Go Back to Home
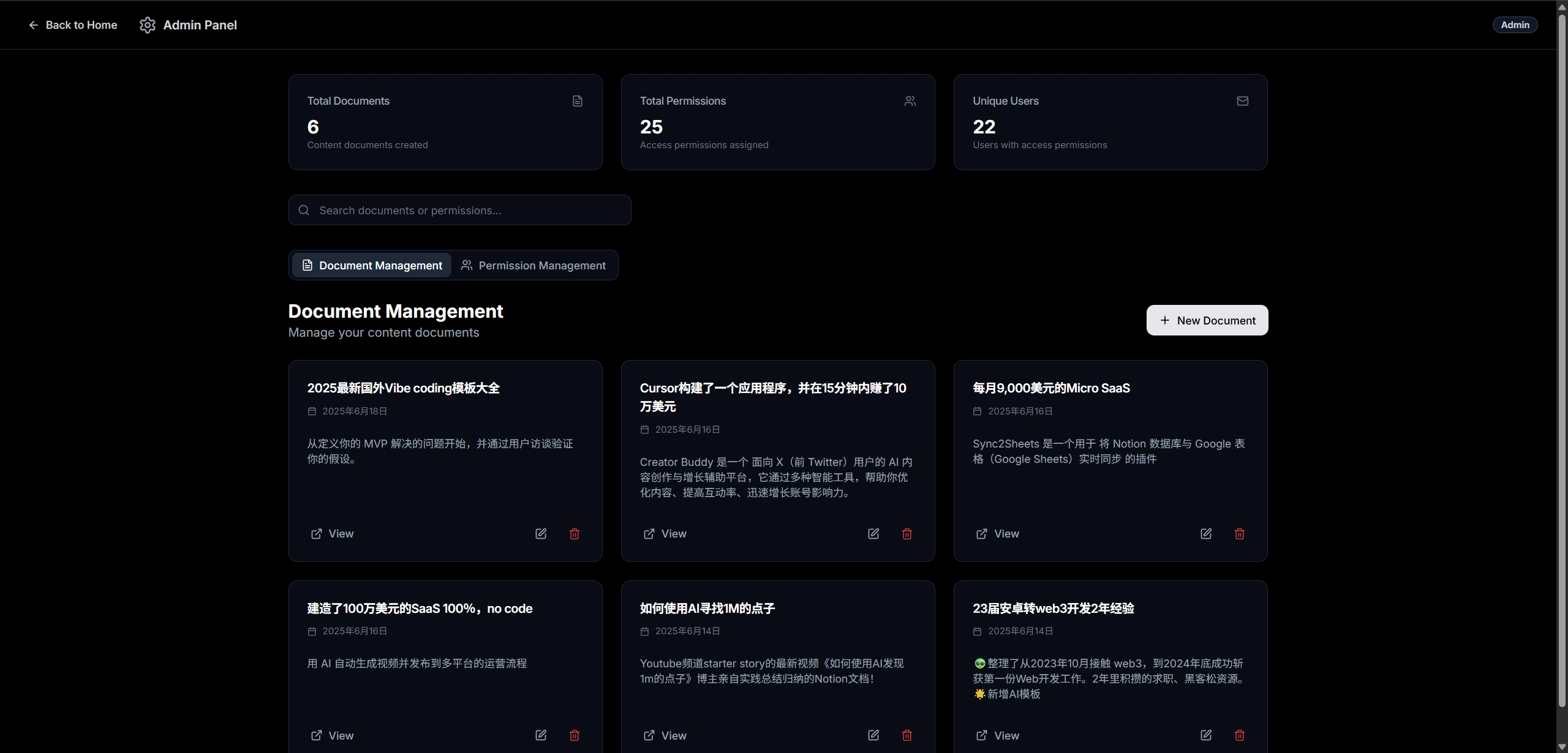Image resolution: width=1568 pixels, height=753 pixels. point(73,25)
